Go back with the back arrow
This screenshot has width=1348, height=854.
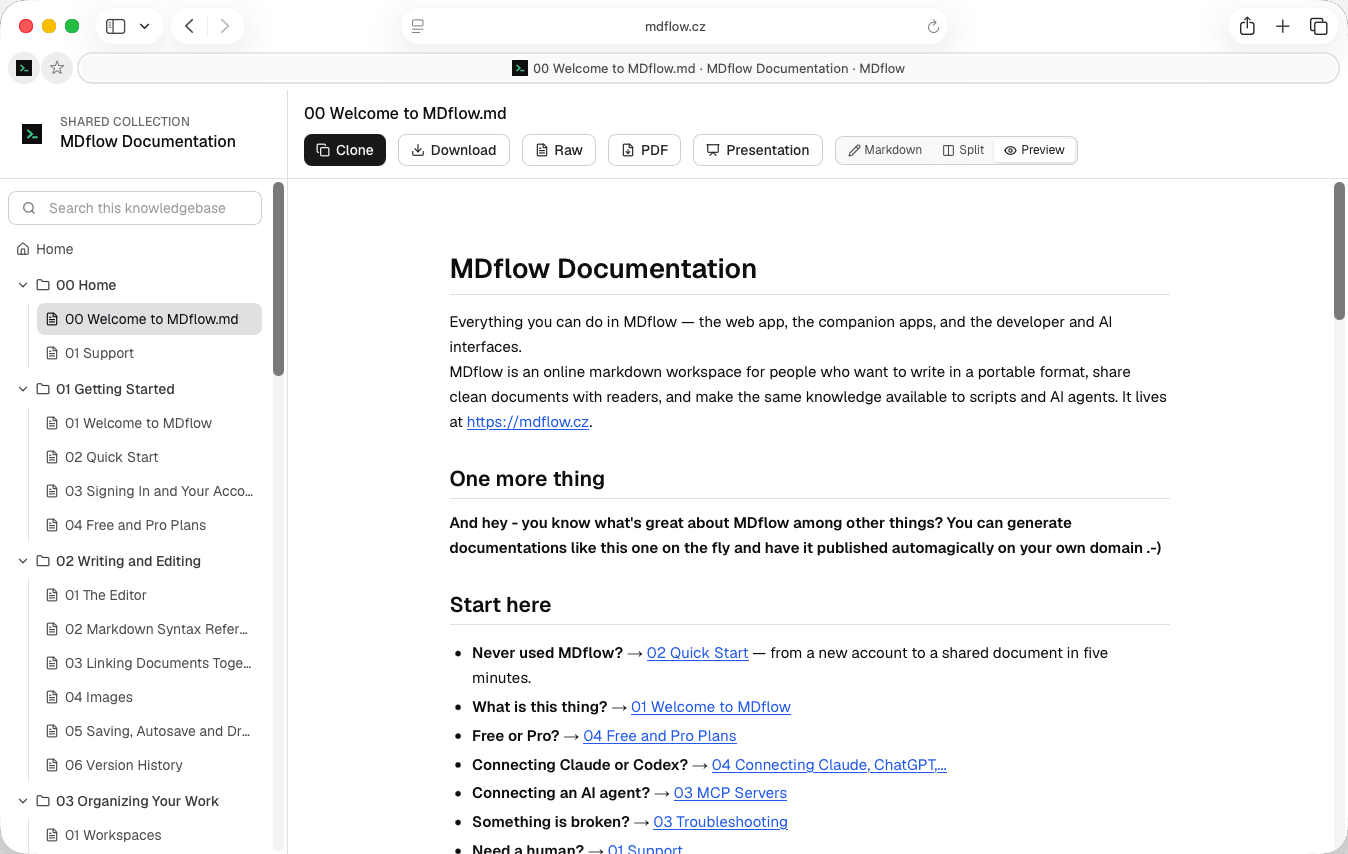tap(190, 27)
